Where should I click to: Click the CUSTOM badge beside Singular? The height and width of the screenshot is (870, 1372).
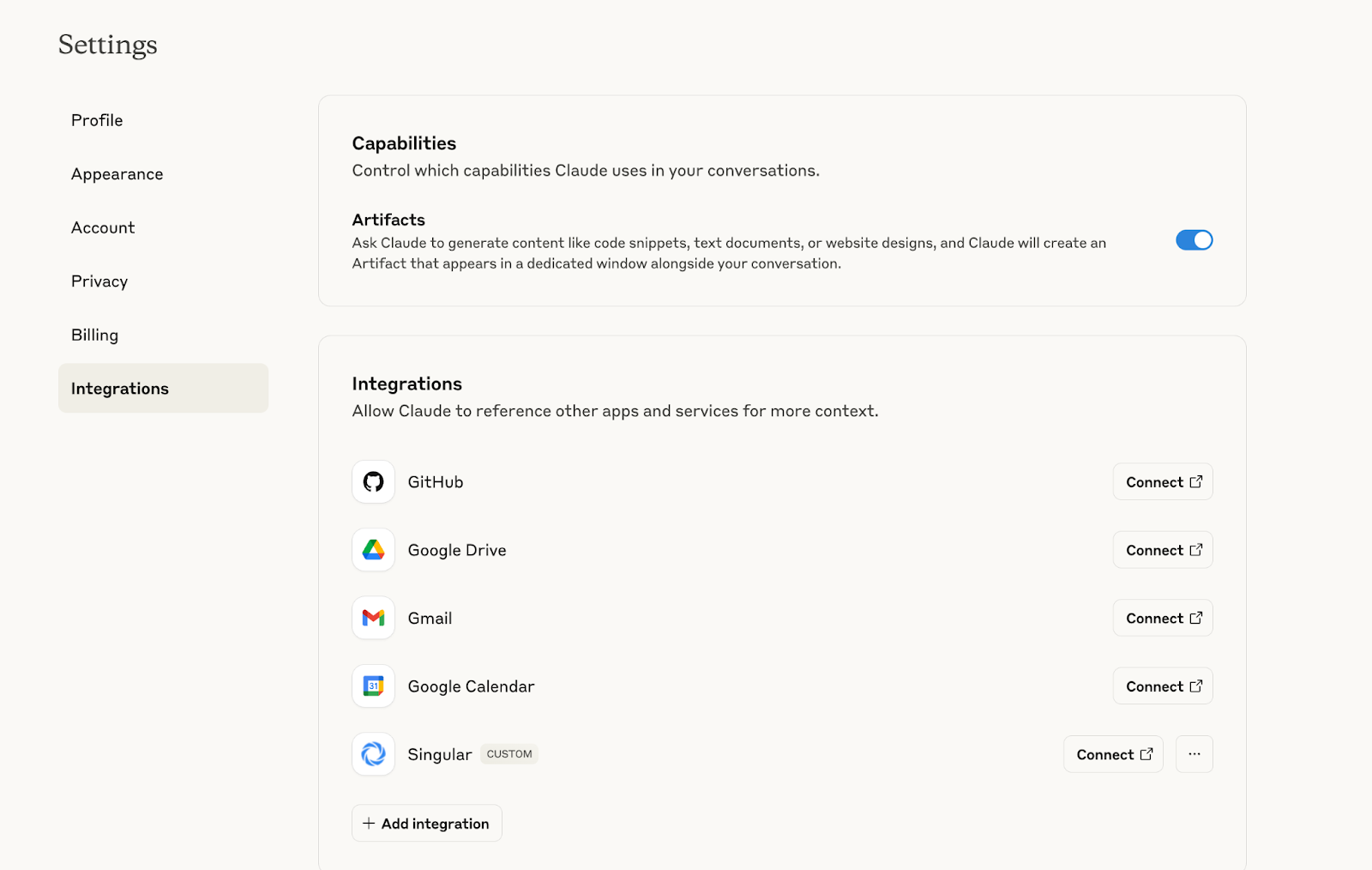point(509,754)
